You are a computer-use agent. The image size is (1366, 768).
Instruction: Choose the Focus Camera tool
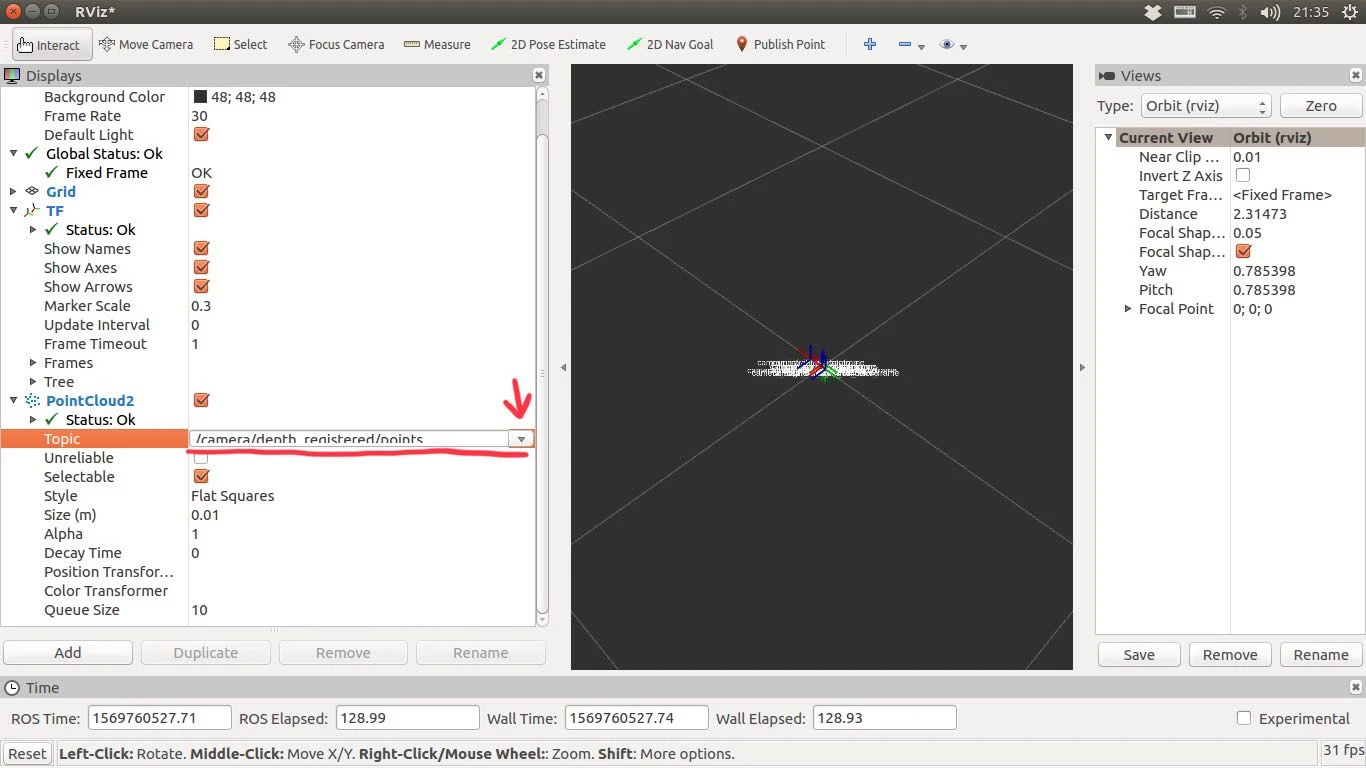point(336,44)
